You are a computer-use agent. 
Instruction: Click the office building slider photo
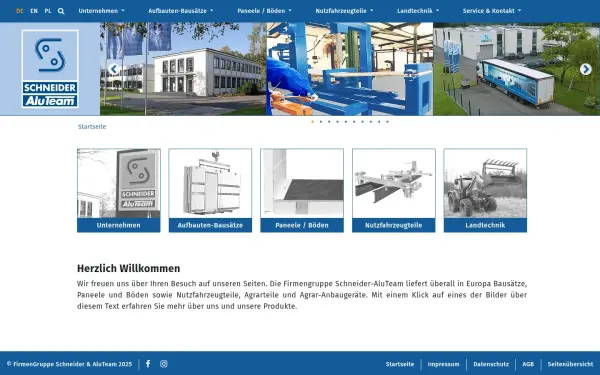(x=183, y=69)
